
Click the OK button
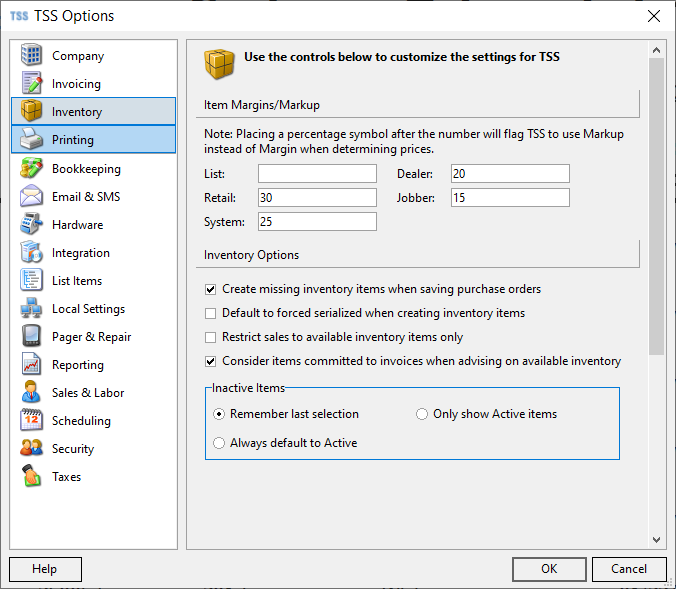point(549,569)
